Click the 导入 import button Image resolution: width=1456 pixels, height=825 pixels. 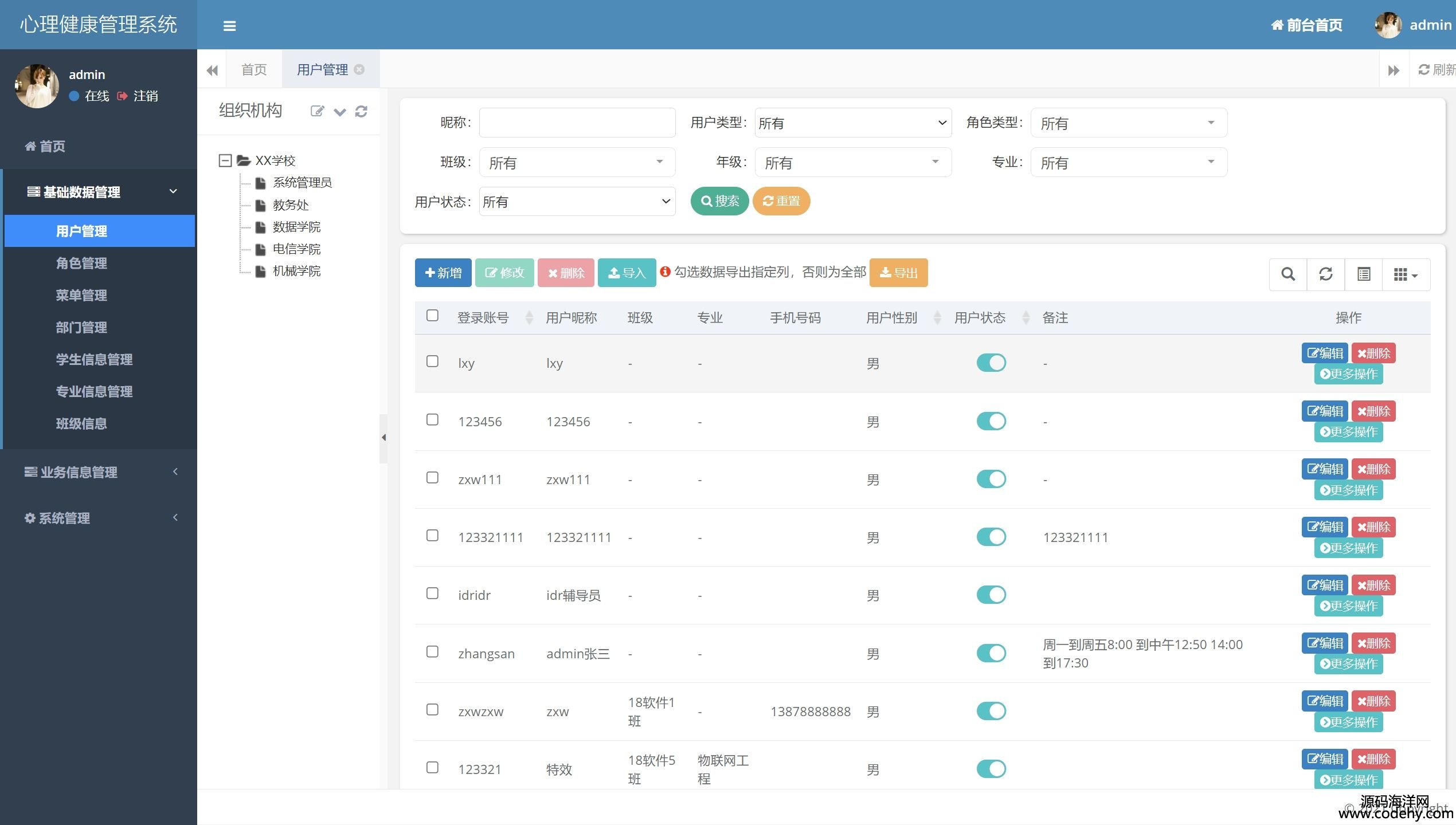(627, 273)
